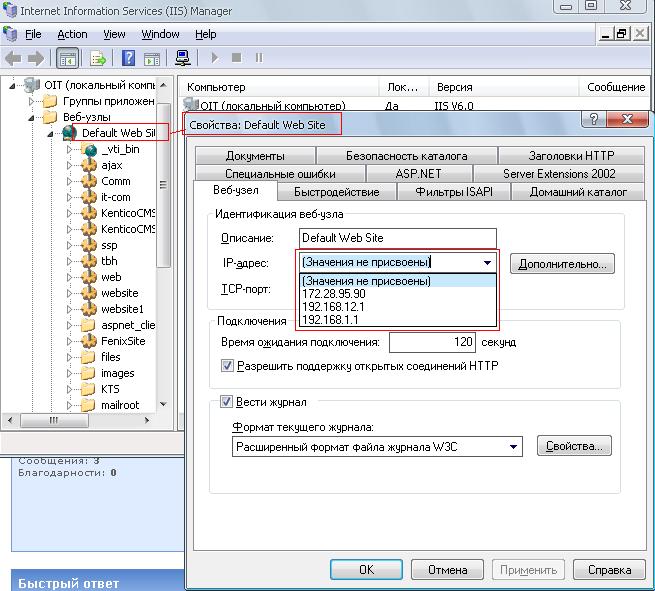Open the Help menu
The height and width of the screenshot is (591, 655).
pyautogui.click(x=206, y=34)
